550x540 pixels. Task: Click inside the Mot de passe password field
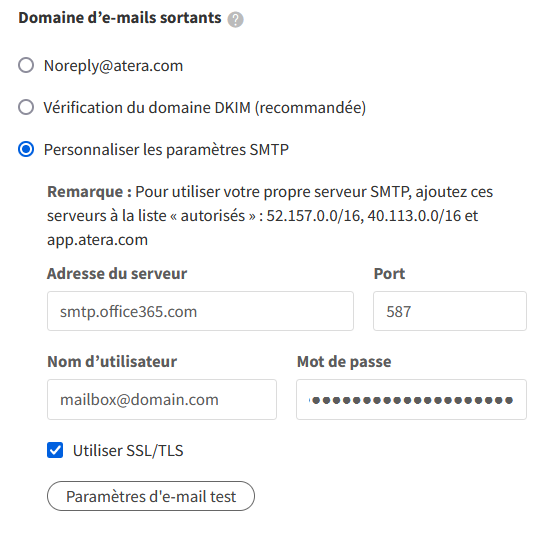tap(411, 399)
